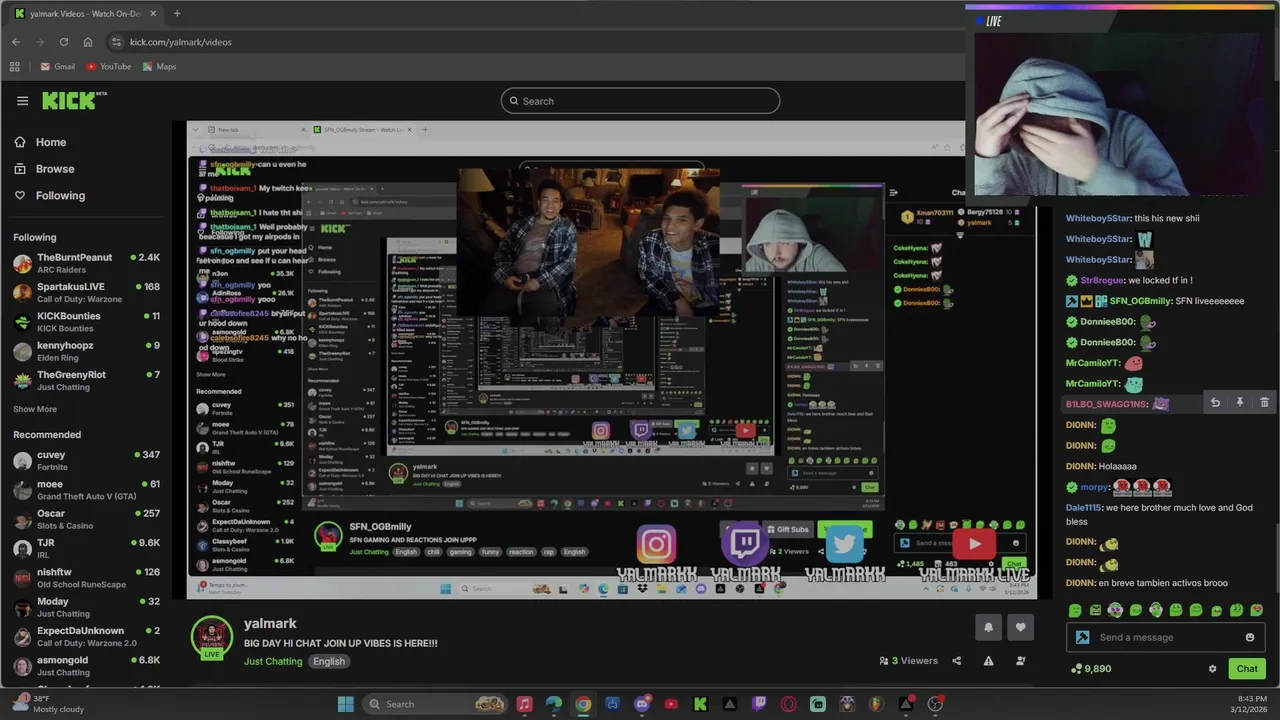Open Twitch from the Windows taskbar
Viewport: 1280px width, 720px height.
(x=759, y=704)
